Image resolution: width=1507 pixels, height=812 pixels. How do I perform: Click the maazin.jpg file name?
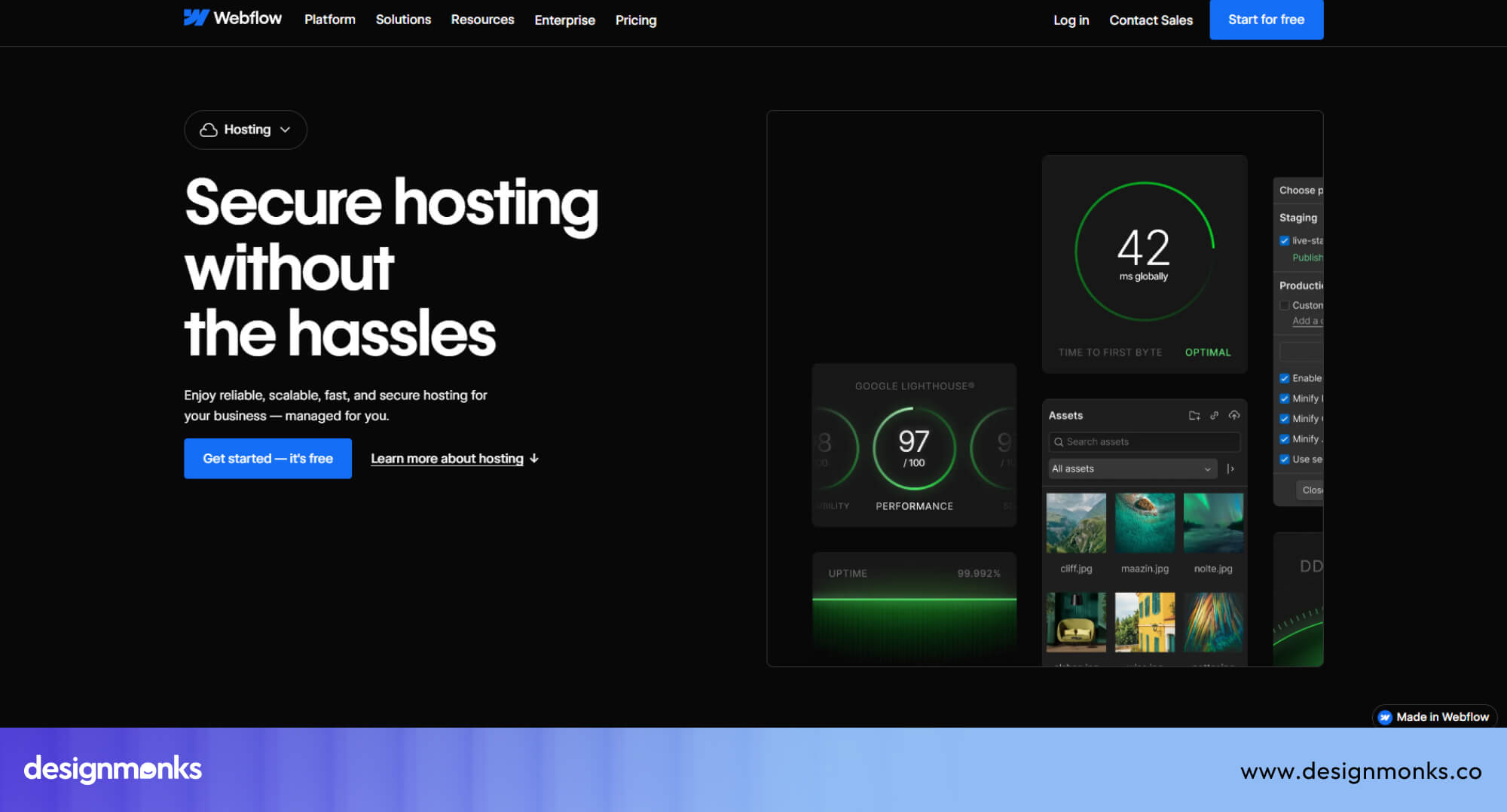tap(1145, 569)
